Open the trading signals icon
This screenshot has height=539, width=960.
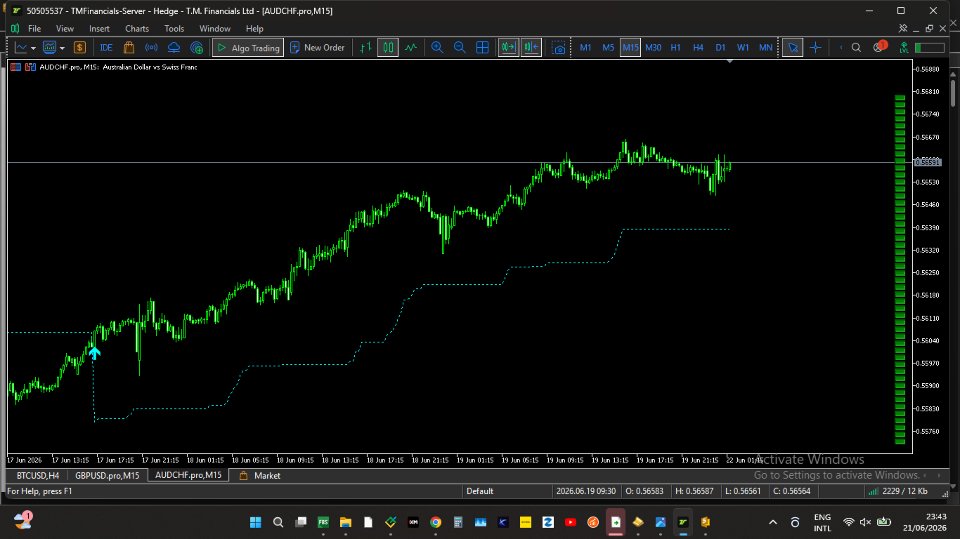pos(151,47)
